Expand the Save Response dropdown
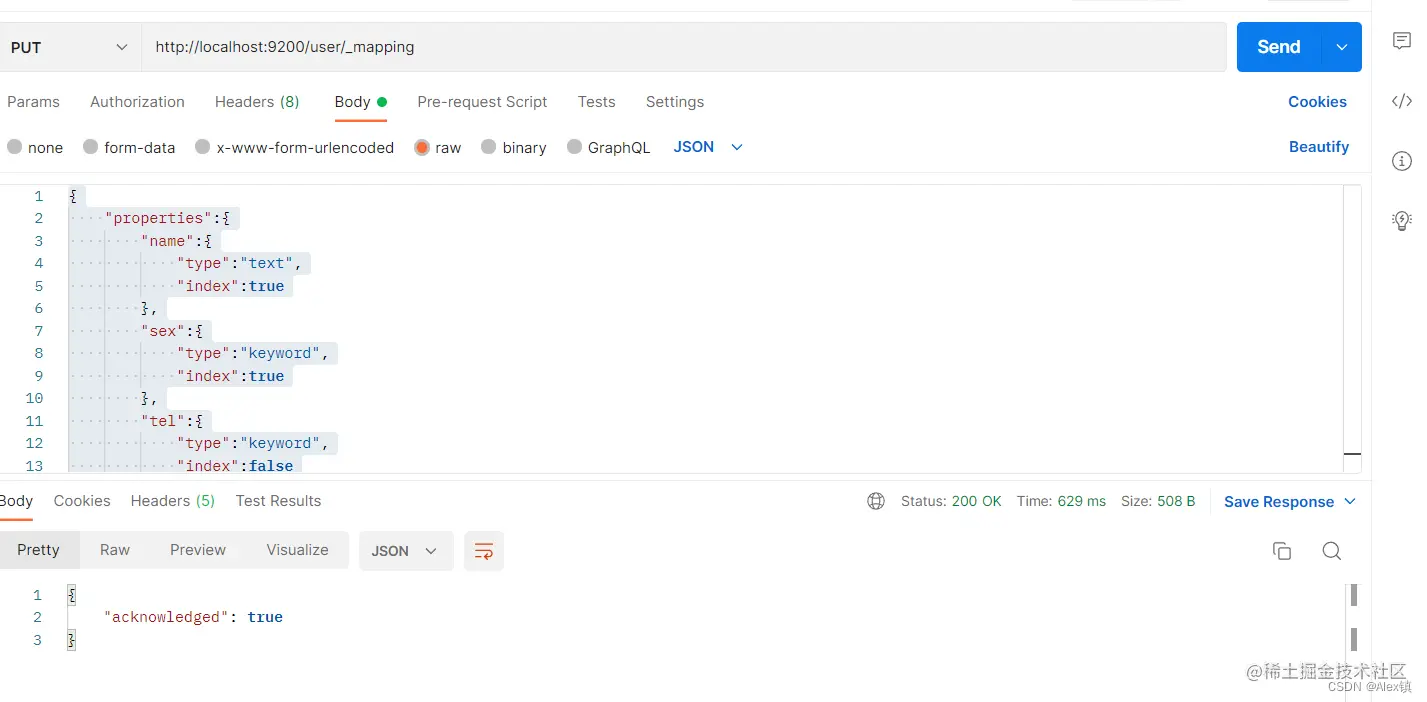The height and width of the screenshot is (702, 1427). click(1350, 501)
